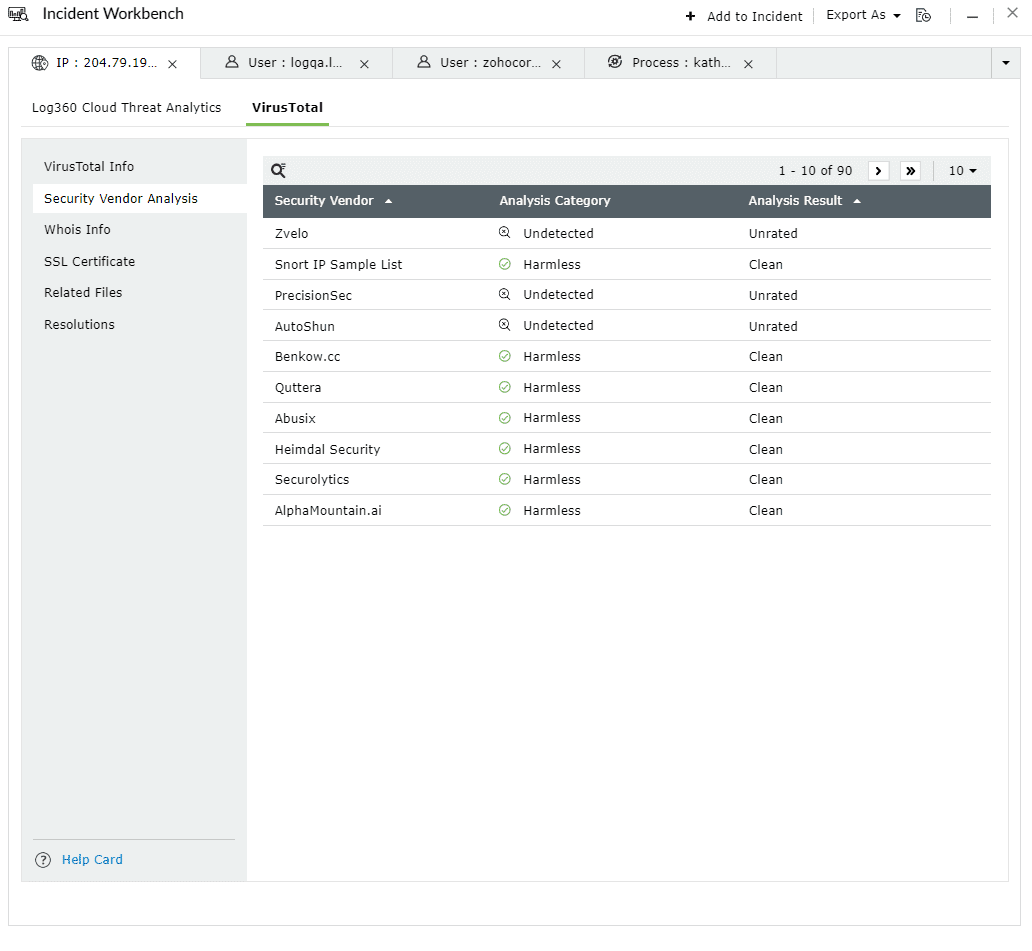This screenshot has height=951, width=1032.
Task: Sort by Security Vendor column
Action: click(x=333, y=201)
